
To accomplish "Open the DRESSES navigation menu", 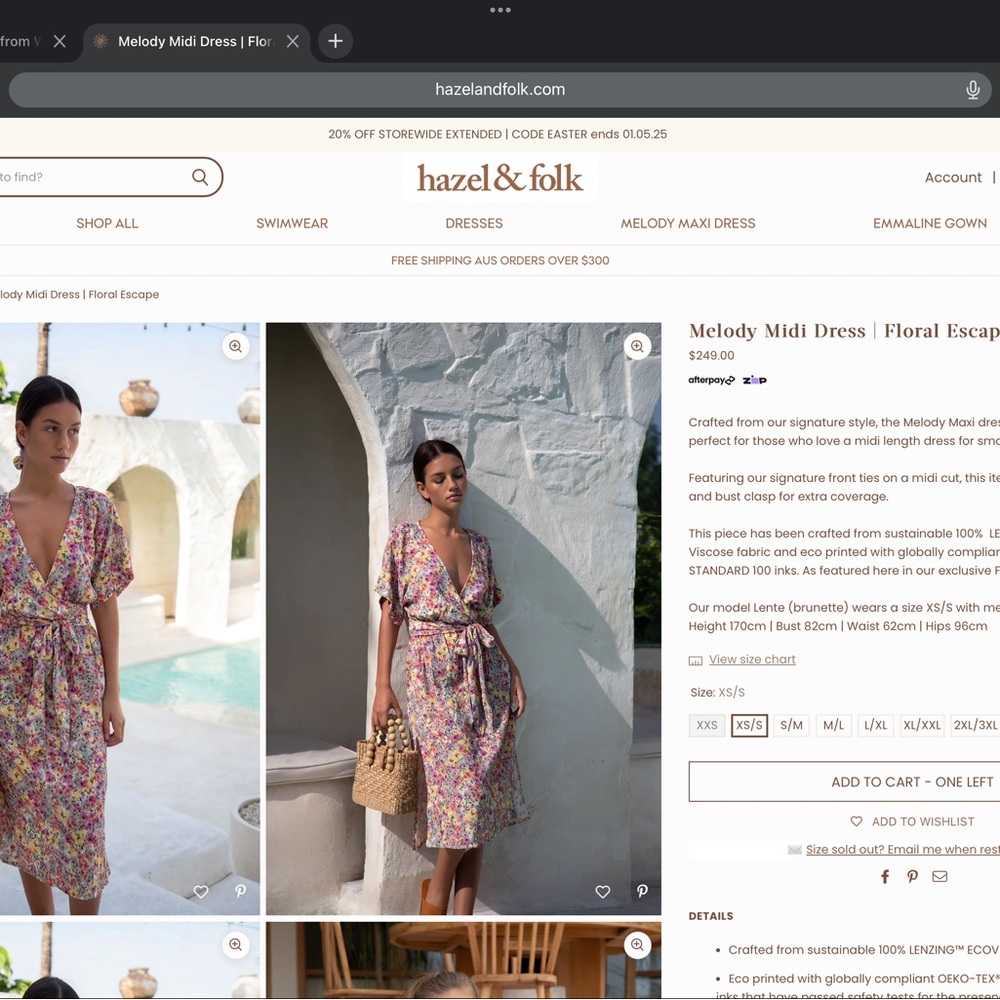I will pyautogui.click(x=474, y=223).
